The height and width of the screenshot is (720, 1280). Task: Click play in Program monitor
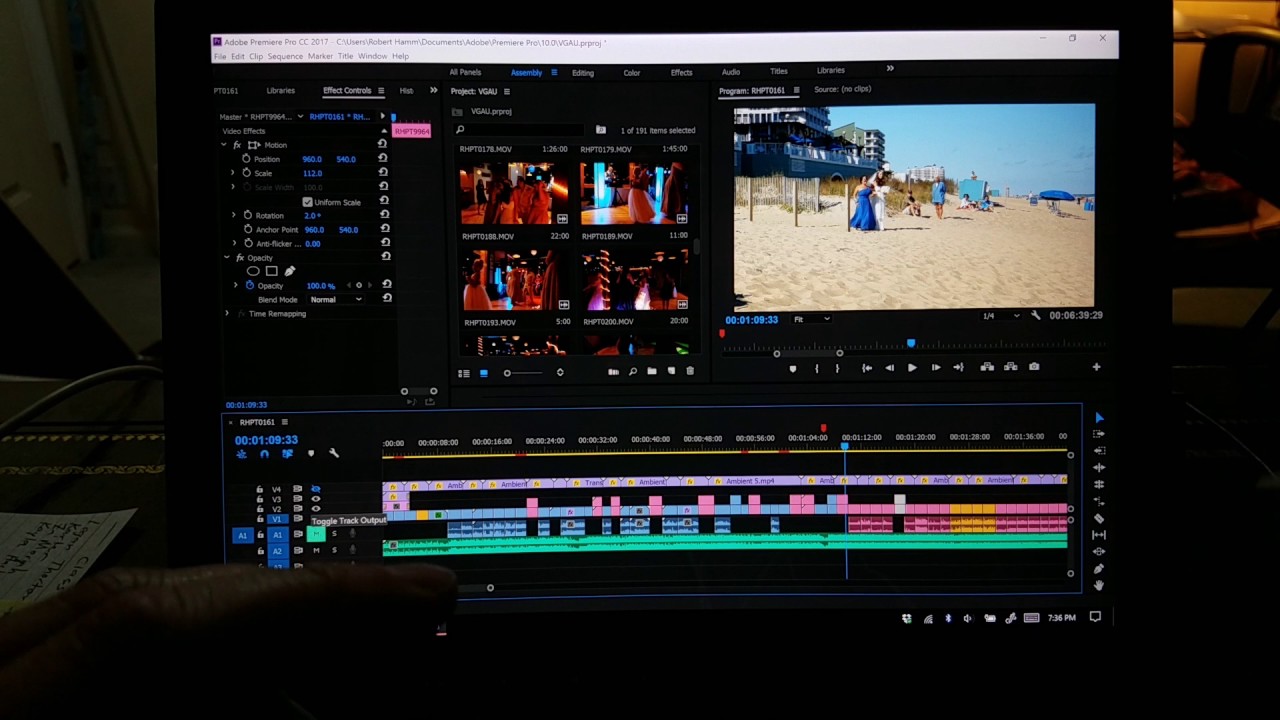tap(912, 368)
